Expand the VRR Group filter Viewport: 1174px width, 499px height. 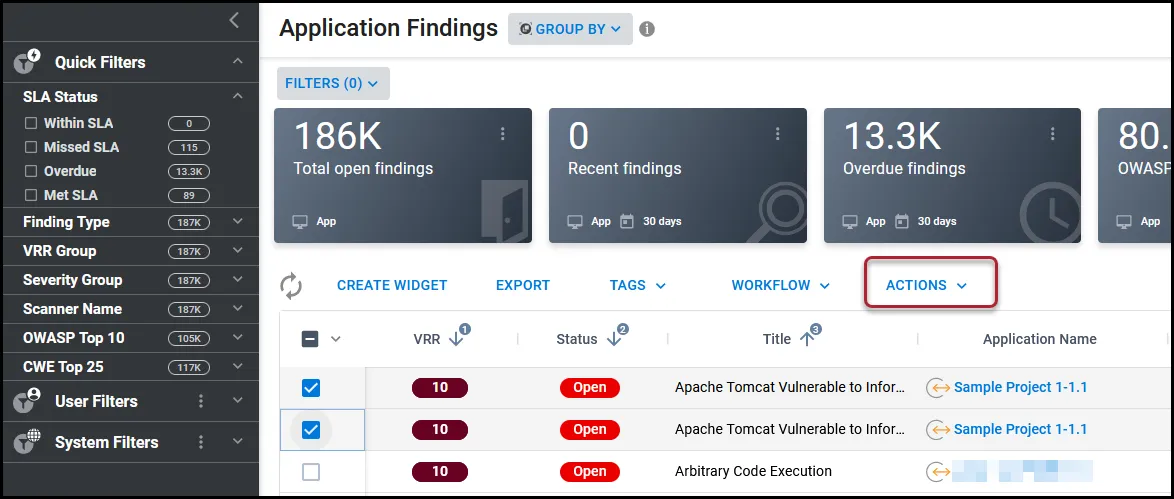click(237, 250)
